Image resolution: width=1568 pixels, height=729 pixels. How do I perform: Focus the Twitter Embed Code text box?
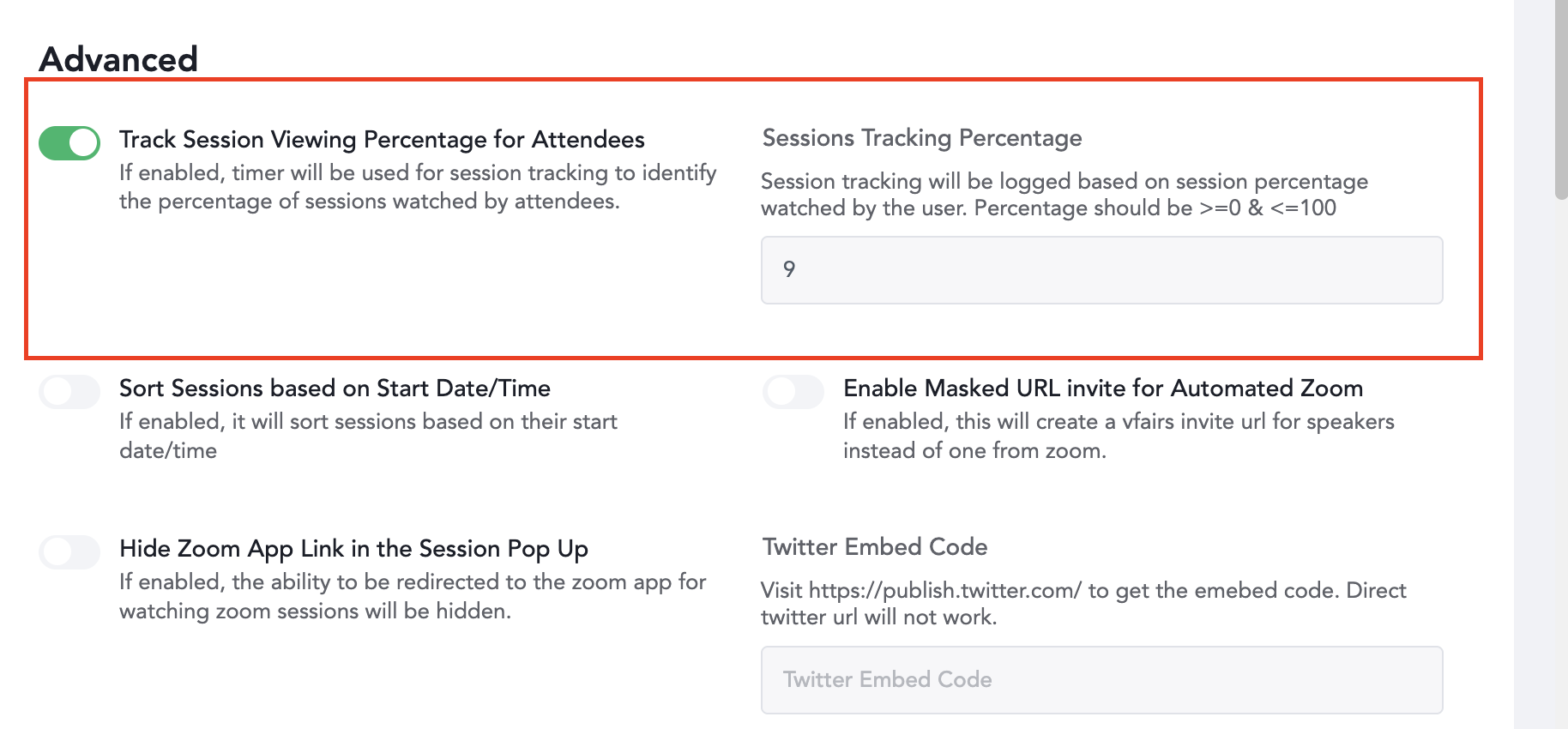tap(1101, 680)
